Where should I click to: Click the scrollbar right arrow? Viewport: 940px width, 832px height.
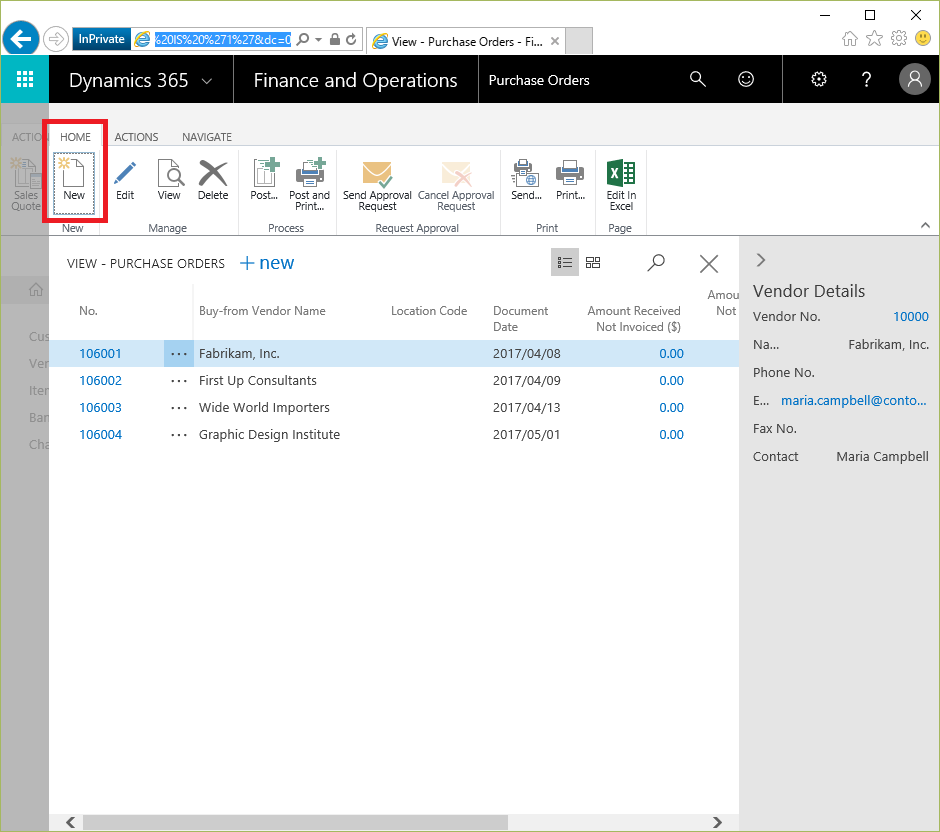coord(717,822)
